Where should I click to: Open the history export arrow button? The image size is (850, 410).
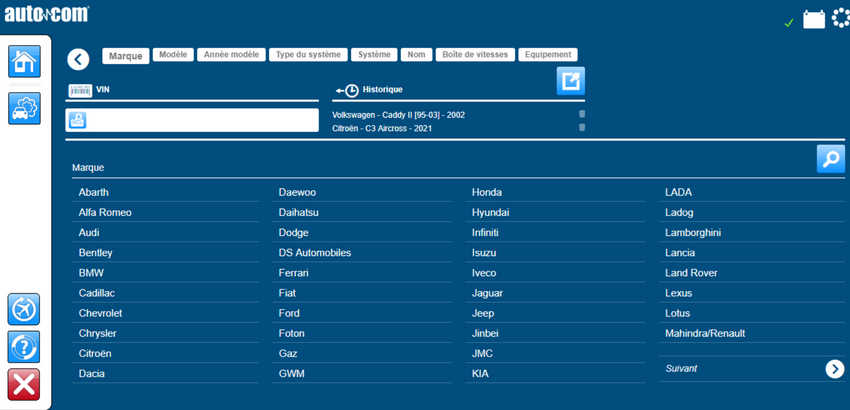point(571,81)
